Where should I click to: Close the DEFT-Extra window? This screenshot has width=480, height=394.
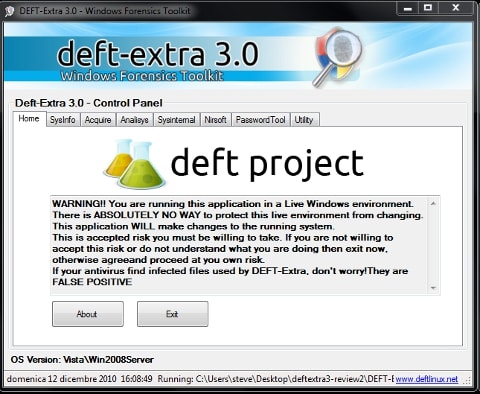click(456, 8)
